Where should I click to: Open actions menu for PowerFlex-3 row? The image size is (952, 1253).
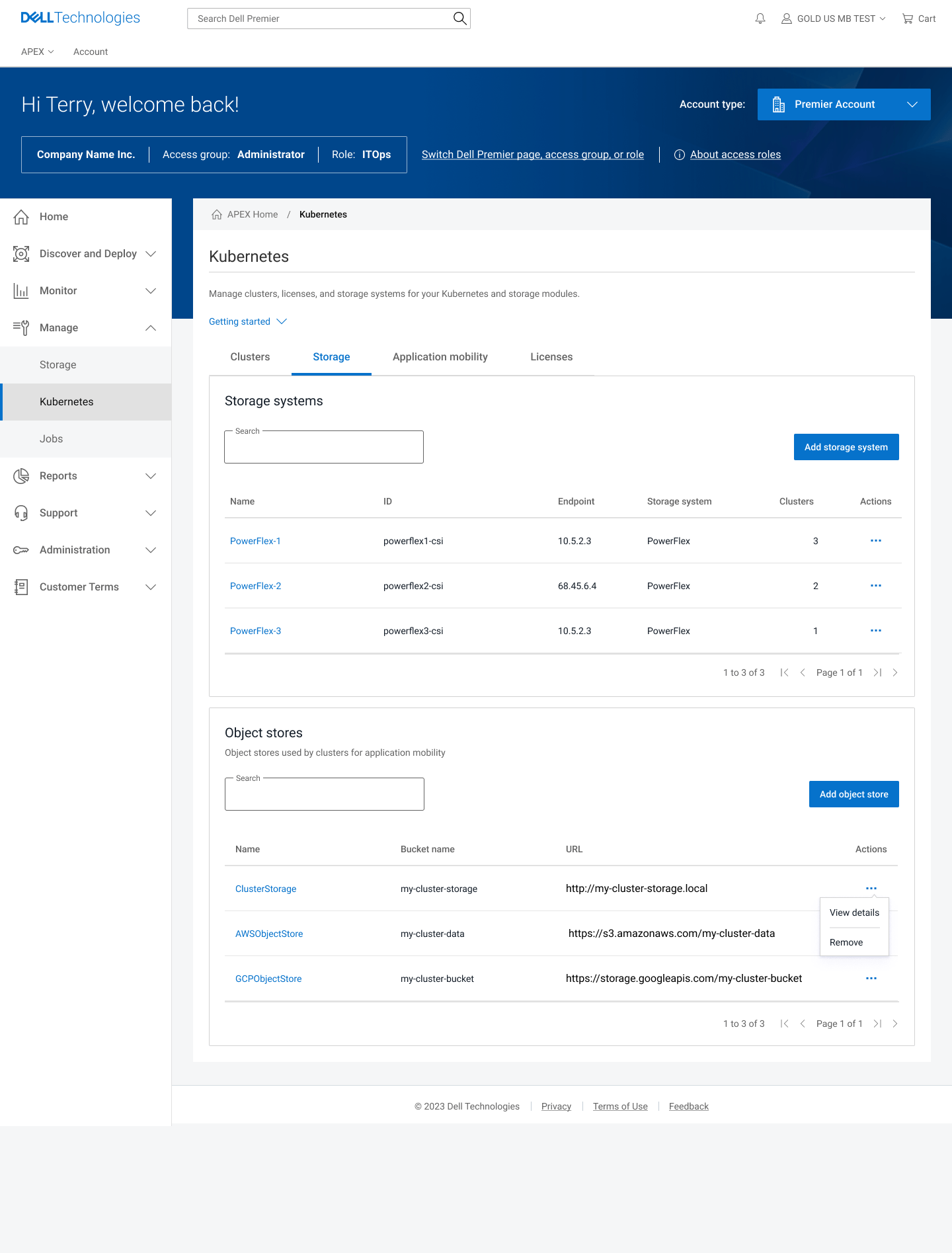(x=876, y=631)
